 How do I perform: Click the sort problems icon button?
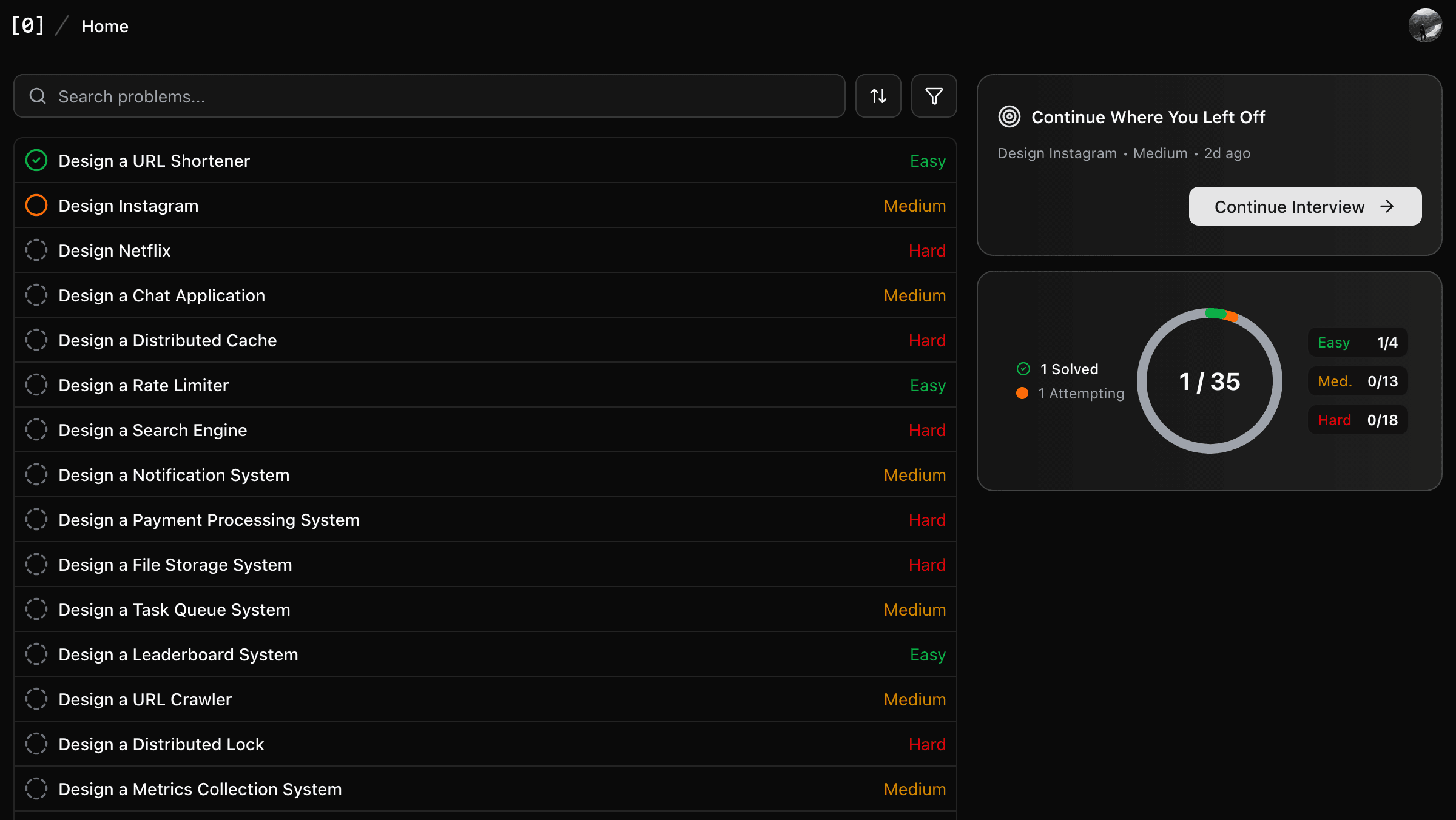click(x=878, y=96)
